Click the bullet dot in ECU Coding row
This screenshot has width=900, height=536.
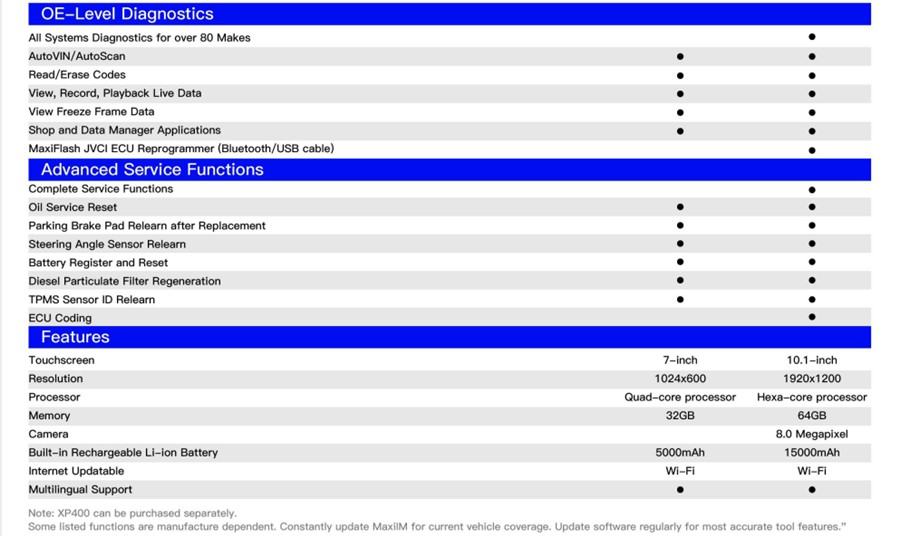click(x=812, y=317)
